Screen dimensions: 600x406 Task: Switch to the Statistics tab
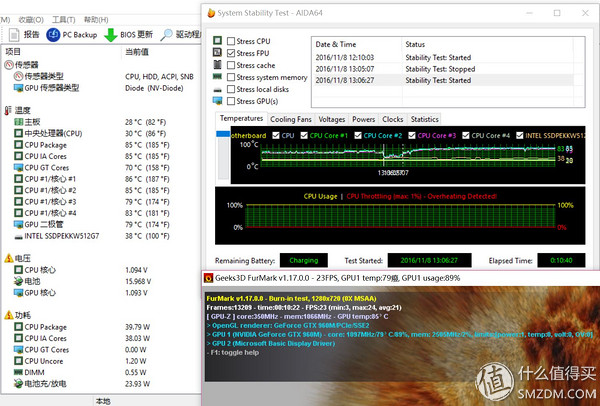tap(424, 119)
